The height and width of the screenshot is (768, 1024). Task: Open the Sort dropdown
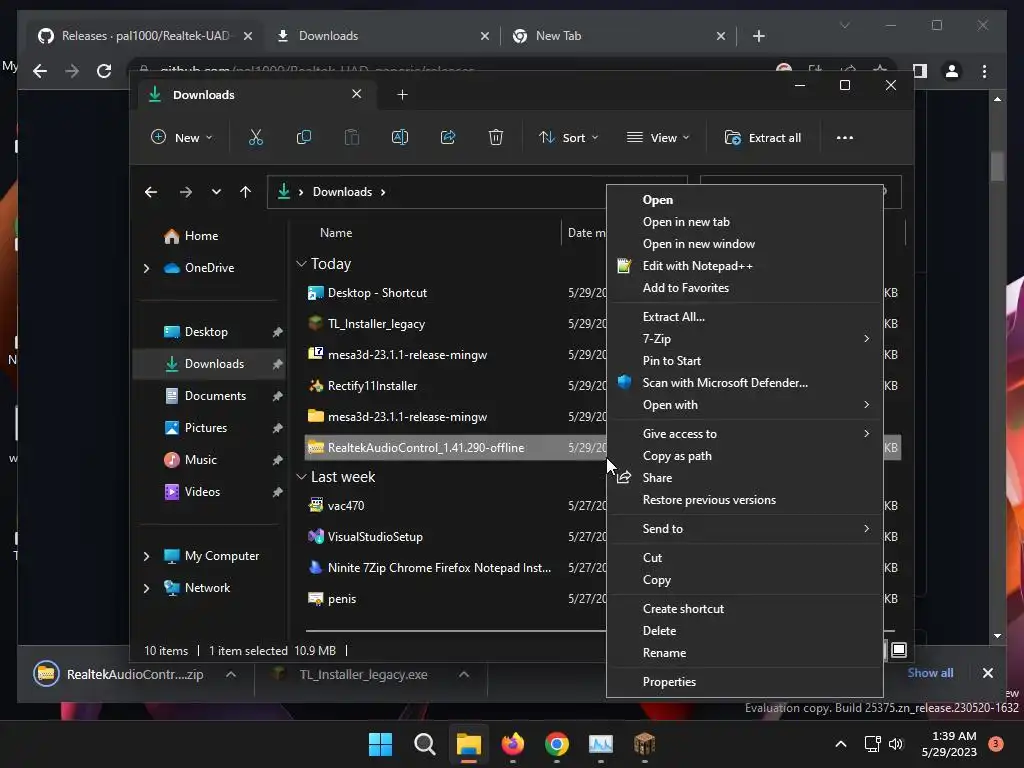(x=568, y=138)
